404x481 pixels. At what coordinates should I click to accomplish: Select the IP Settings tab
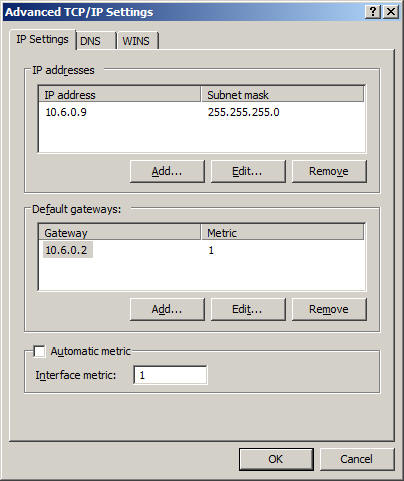coord(42,39)
